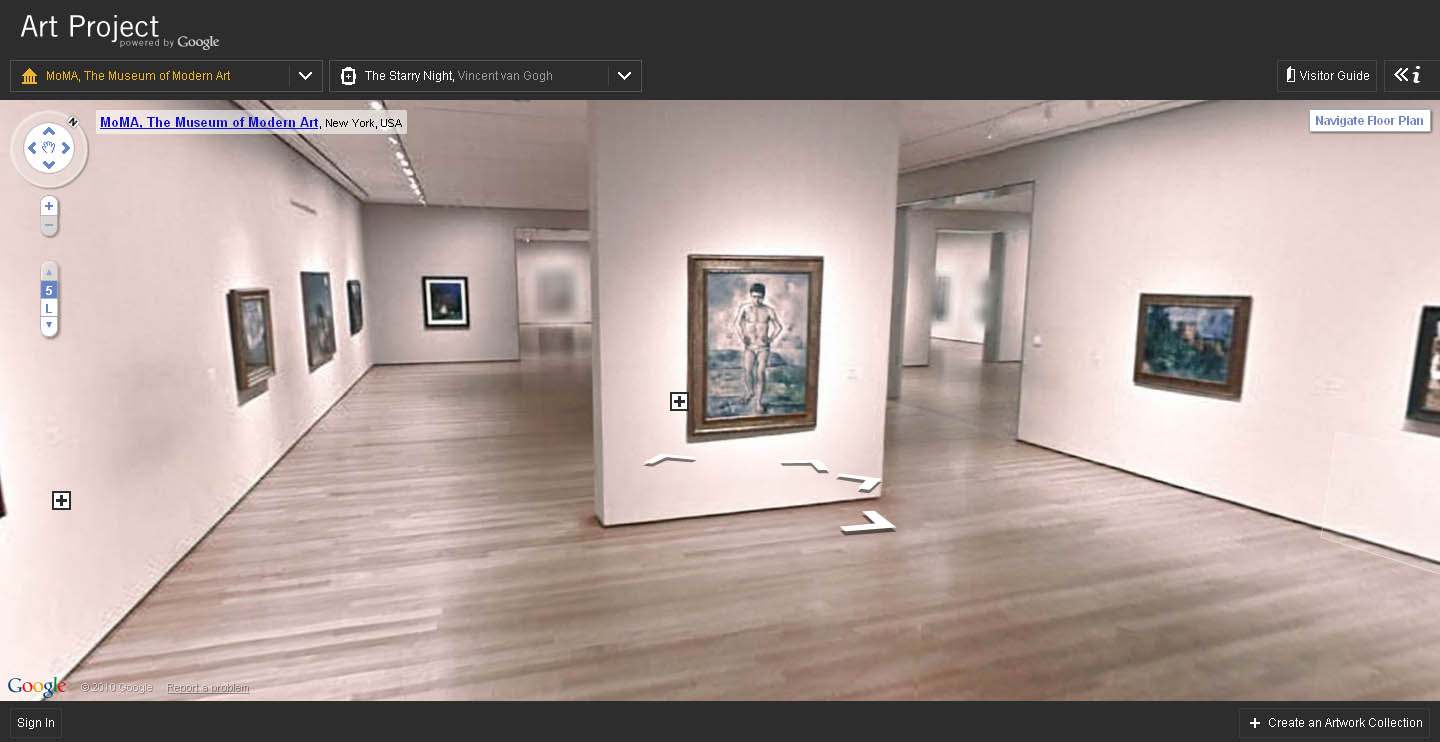Click the plus marker on the left wall
This screenshot has height=742, width=1440.
61,500
